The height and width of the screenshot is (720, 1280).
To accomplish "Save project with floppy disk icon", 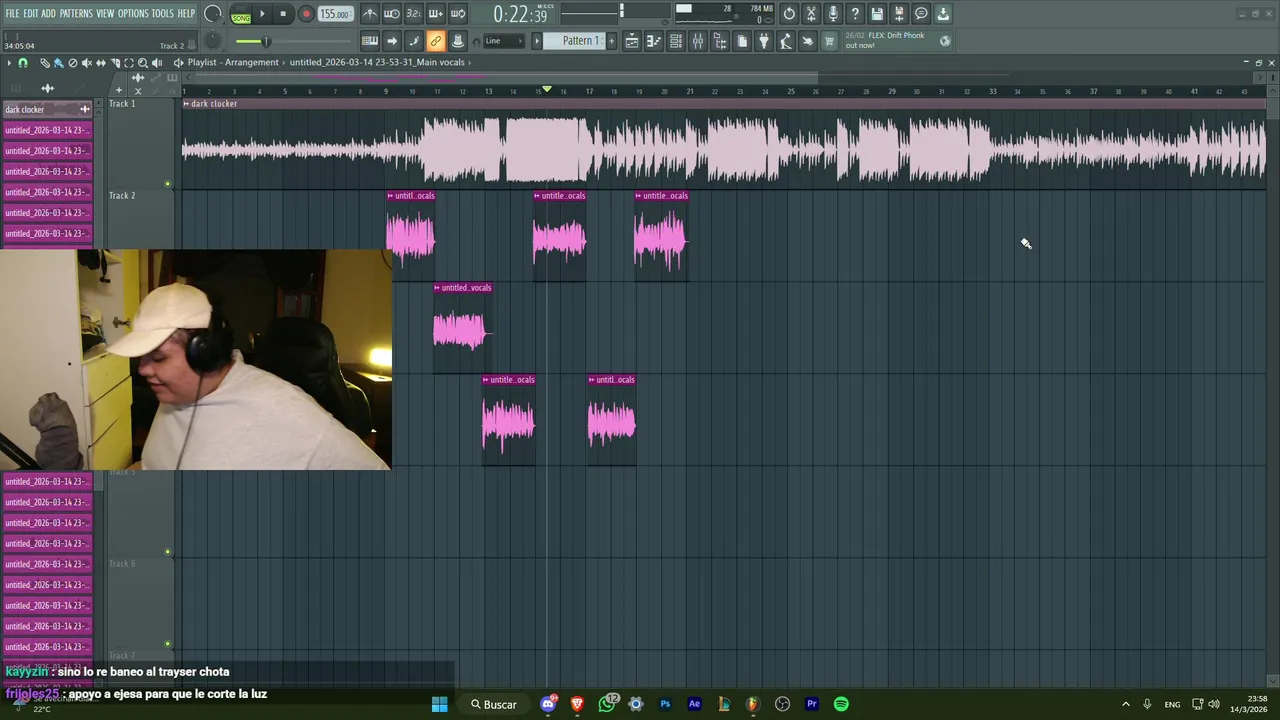I will (877, 14).
